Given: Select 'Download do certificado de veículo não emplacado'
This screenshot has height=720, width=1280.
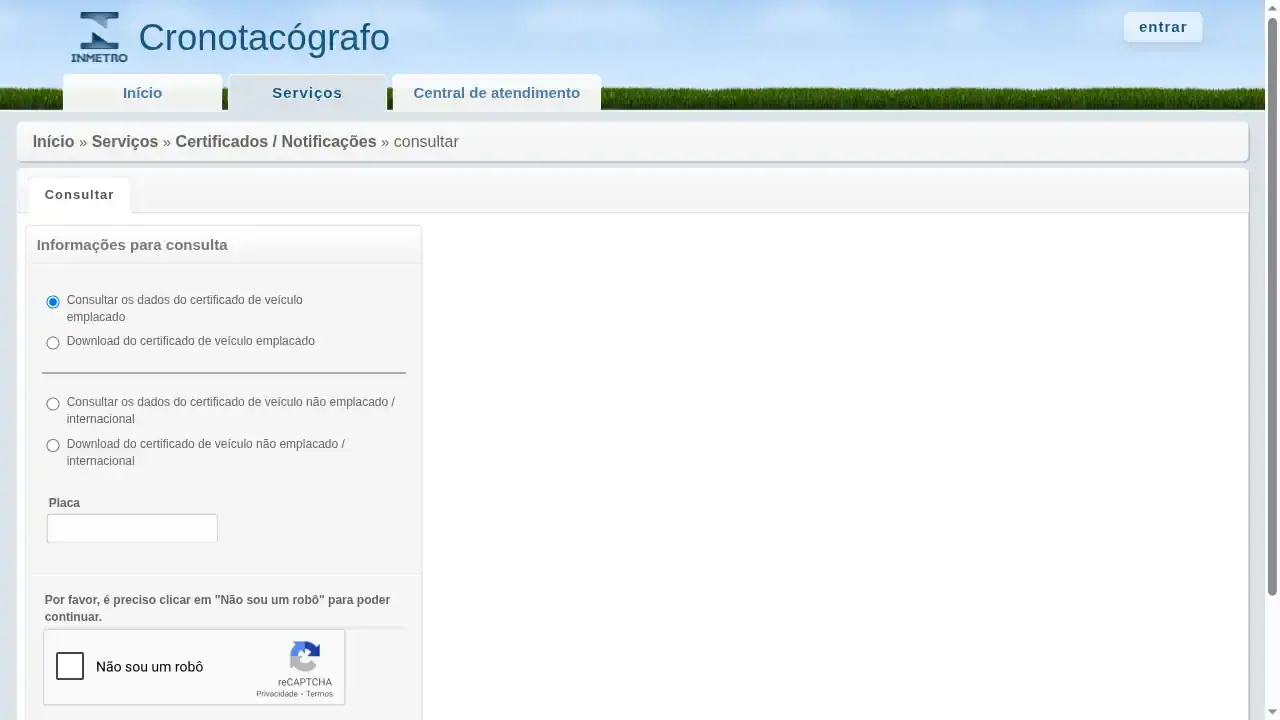Looking at the screenshot, I should click(x=52, y=445).
